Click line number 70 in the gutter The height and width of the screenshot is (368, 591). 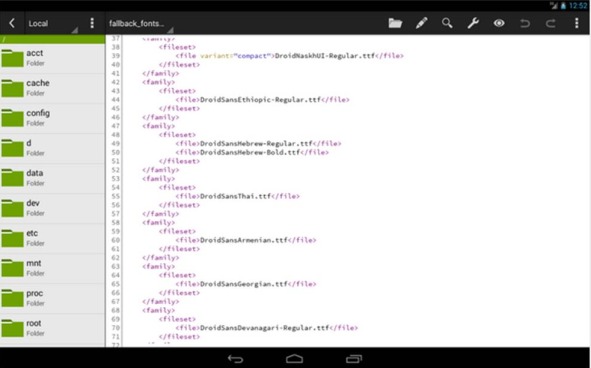pyautogui.click(x=116, y=328)
